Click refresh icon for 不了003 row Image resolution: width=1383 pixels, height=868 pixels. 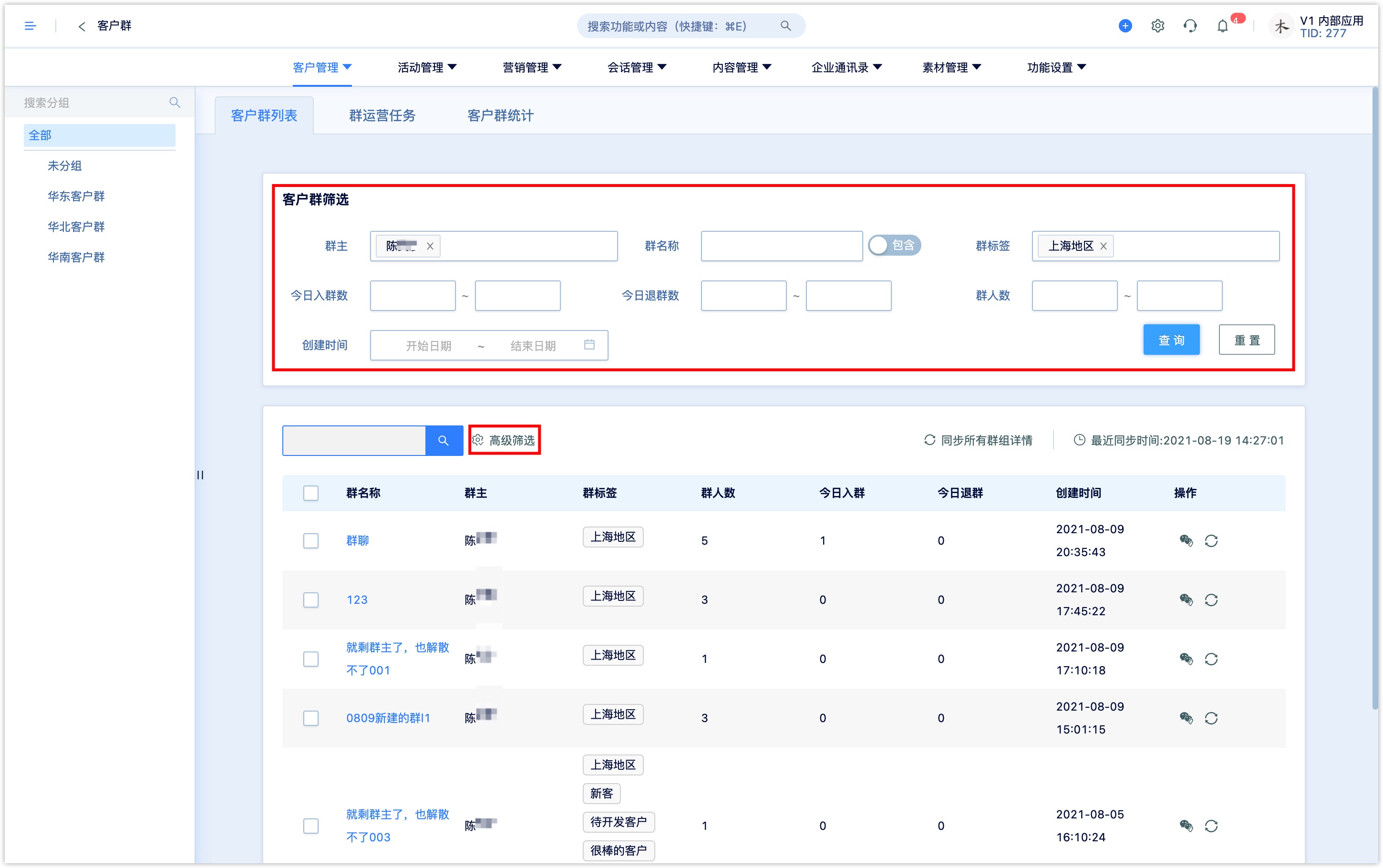point(1211,826)
